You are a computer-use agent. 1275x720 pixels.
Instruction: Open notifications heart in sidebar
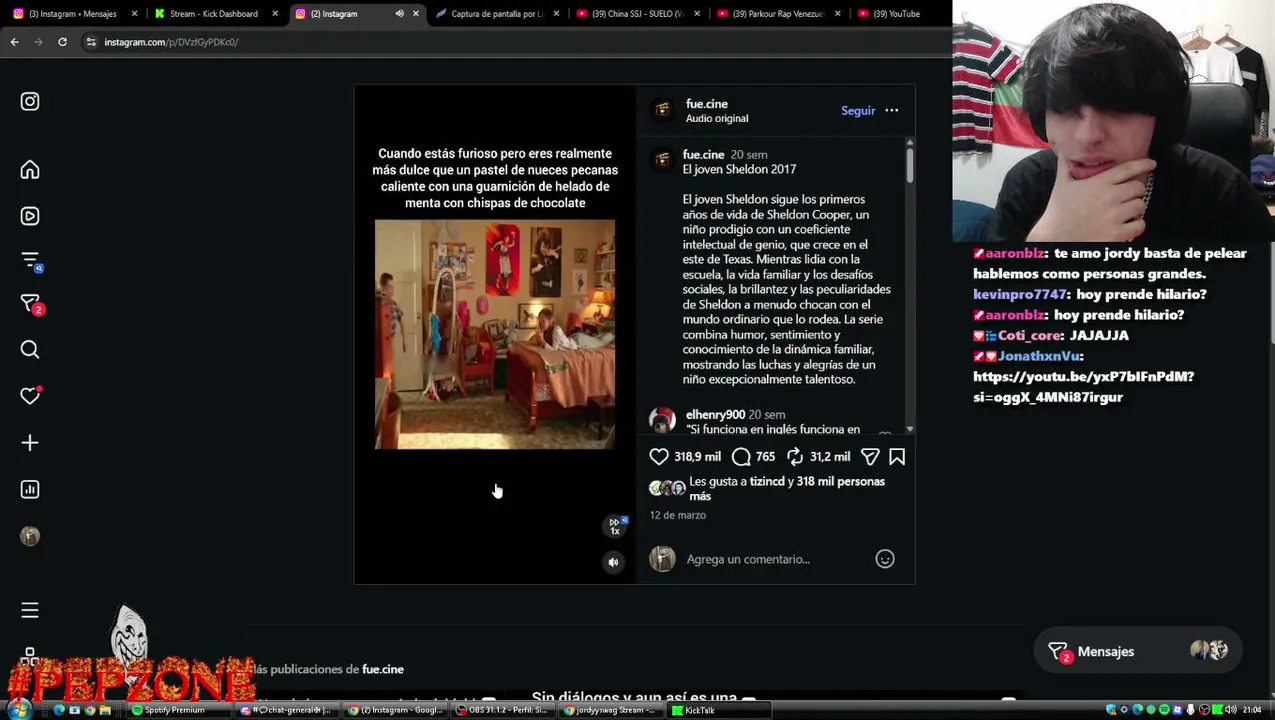click(x=30, y=396)
